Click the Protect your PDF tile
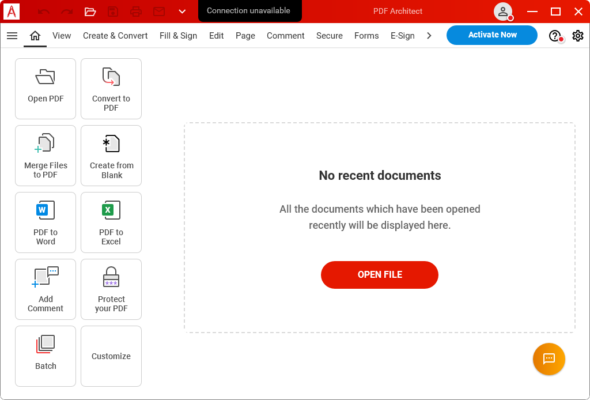 click(111, 289)
